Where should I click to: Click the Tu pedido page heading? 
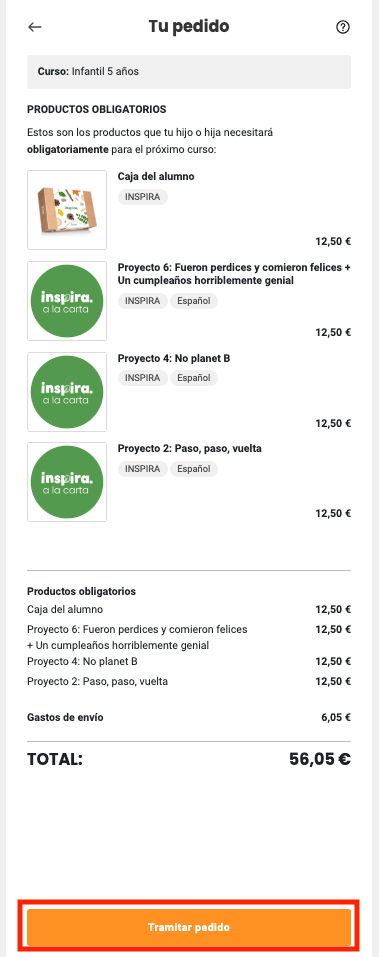tap(189, 27)
